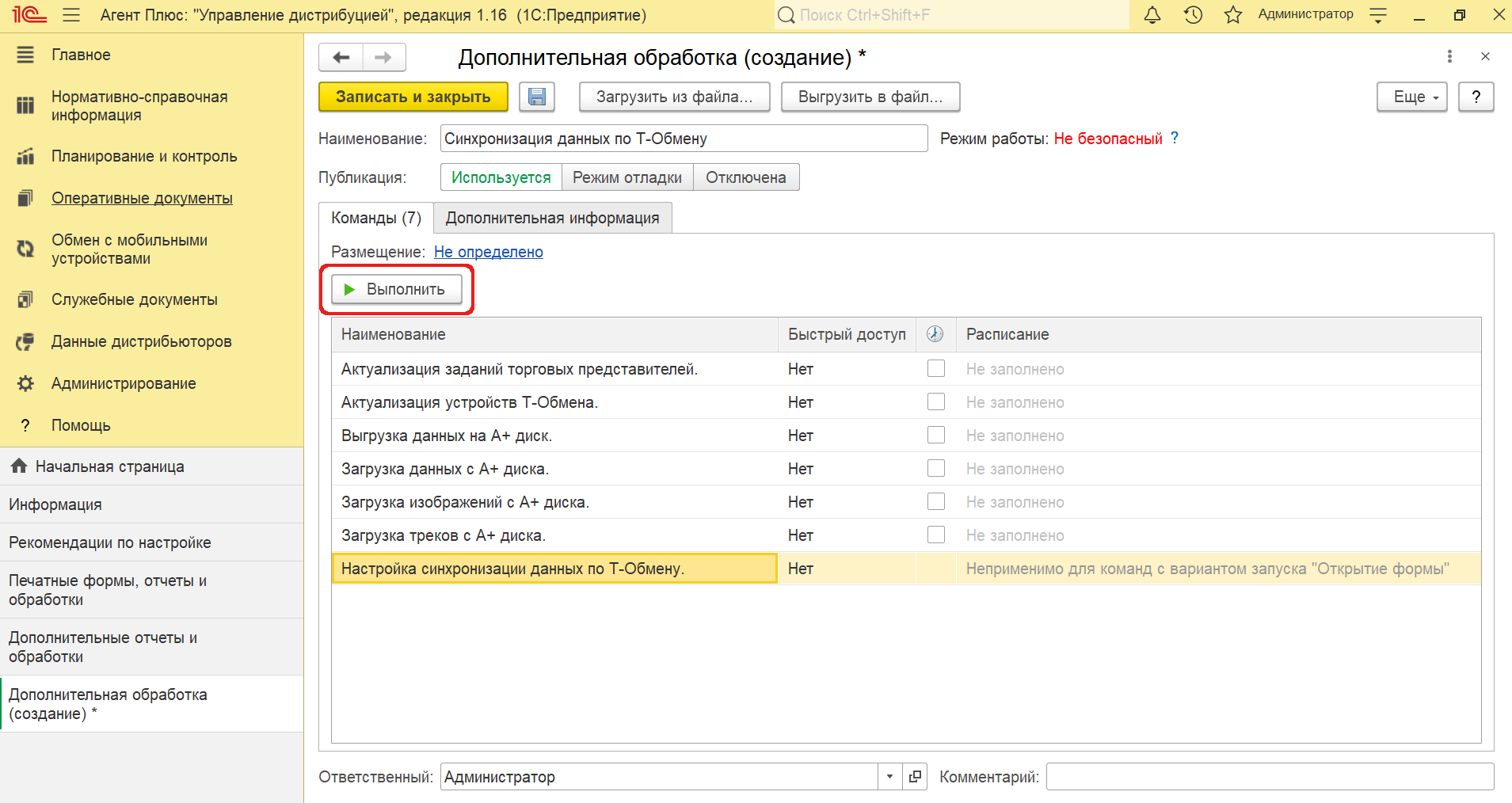Toggle schedule checkbox for Актуализация заданий торговых представителей

(x=936, y=368)
